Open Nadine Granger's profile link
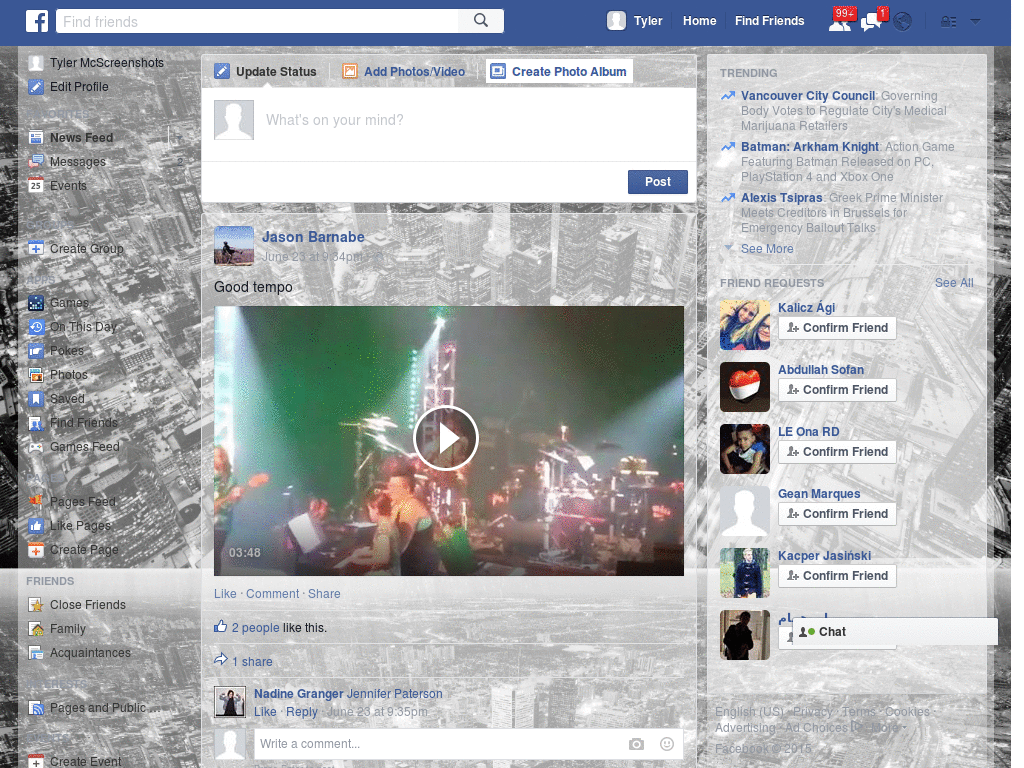This screenshot has width=1024, height=768. (x=298, y=694)
